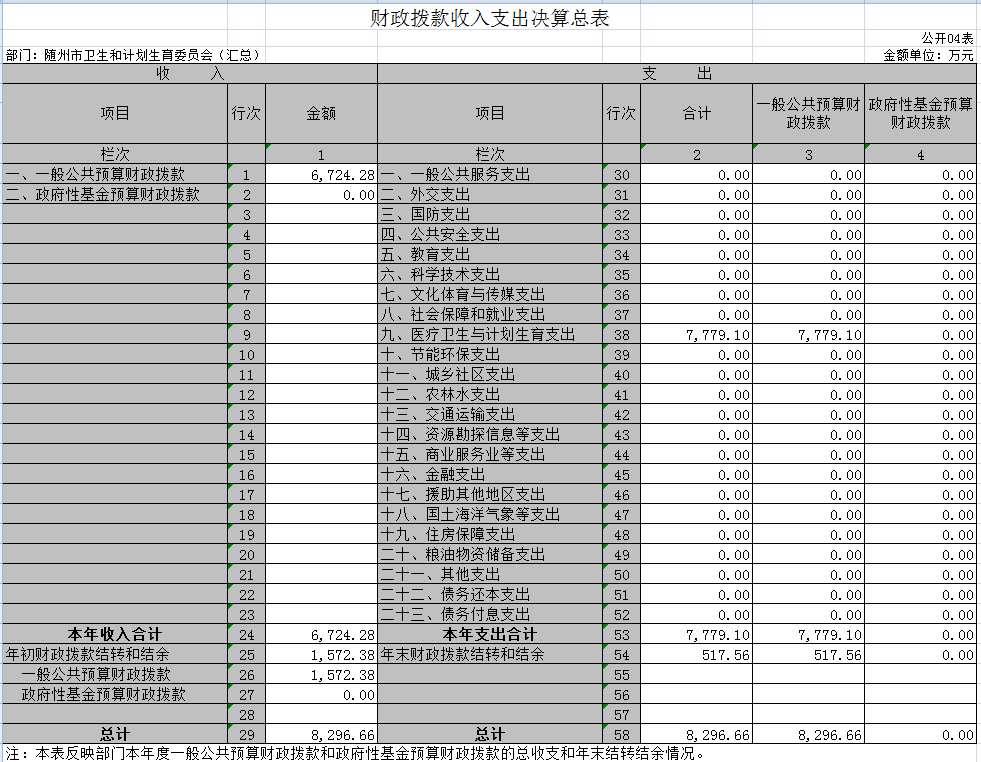Select the 五、教育支出 item cell

tap(440, 255)
